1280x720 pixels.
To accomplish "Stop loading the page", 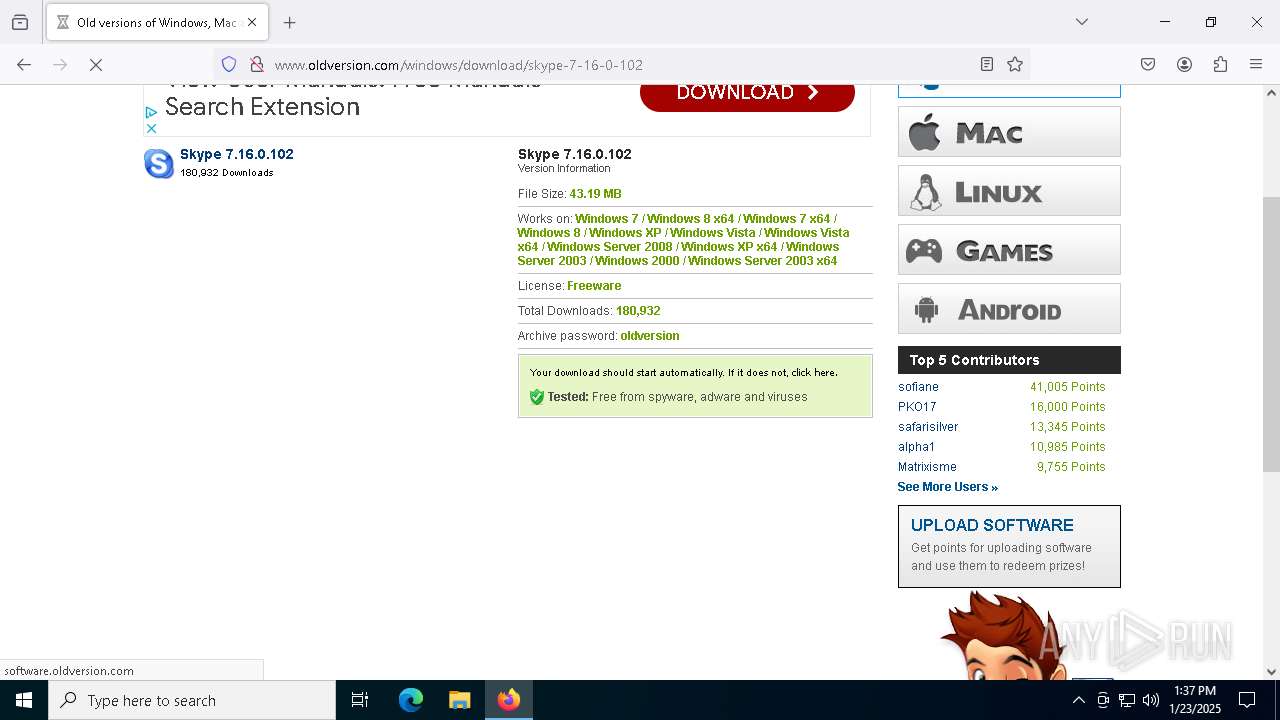I will pyautogui.click(x=96, y=64).
